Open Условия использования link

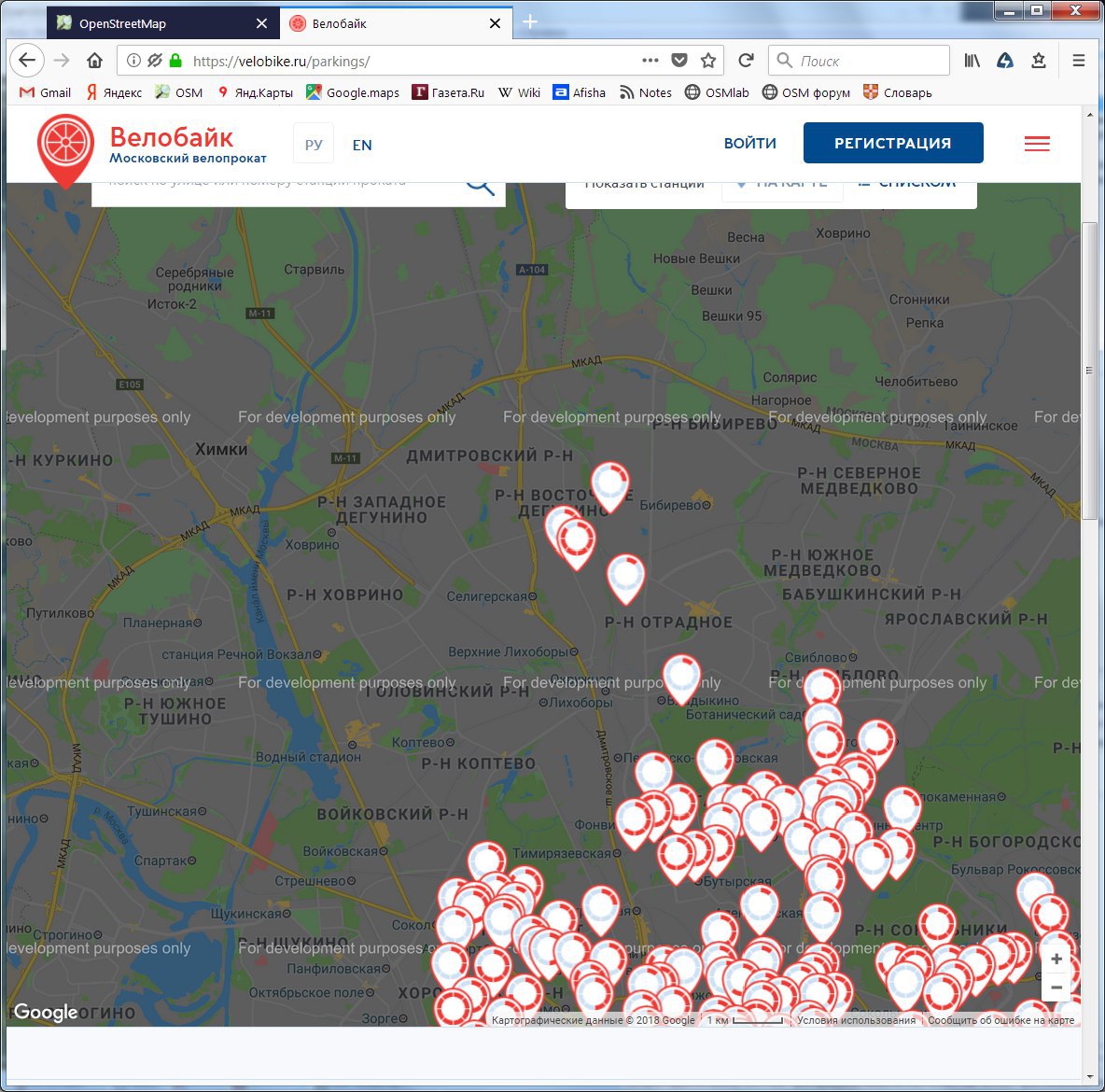856,1020
